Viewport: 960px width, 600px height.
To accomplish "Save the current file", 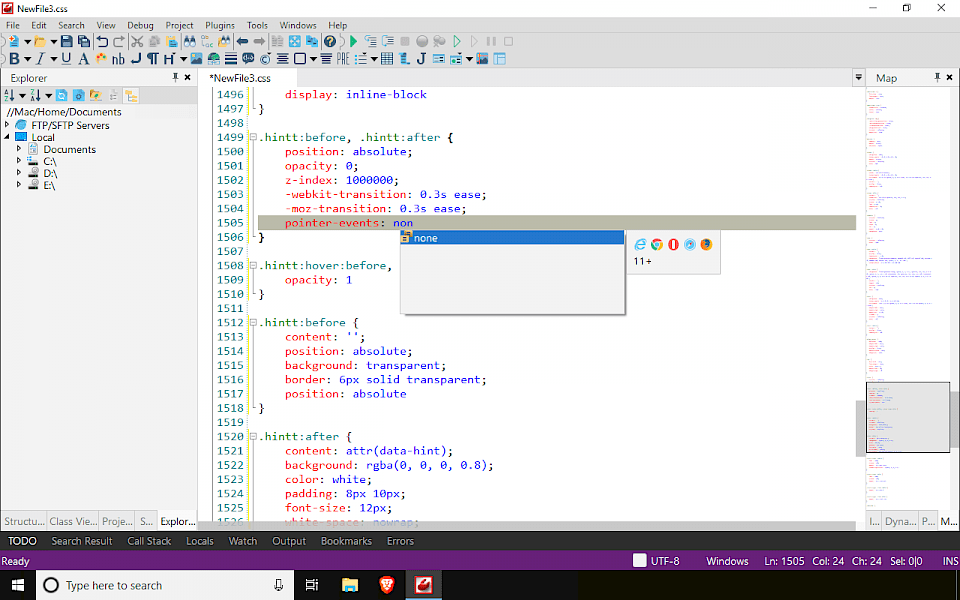I will tap(66, 42).
